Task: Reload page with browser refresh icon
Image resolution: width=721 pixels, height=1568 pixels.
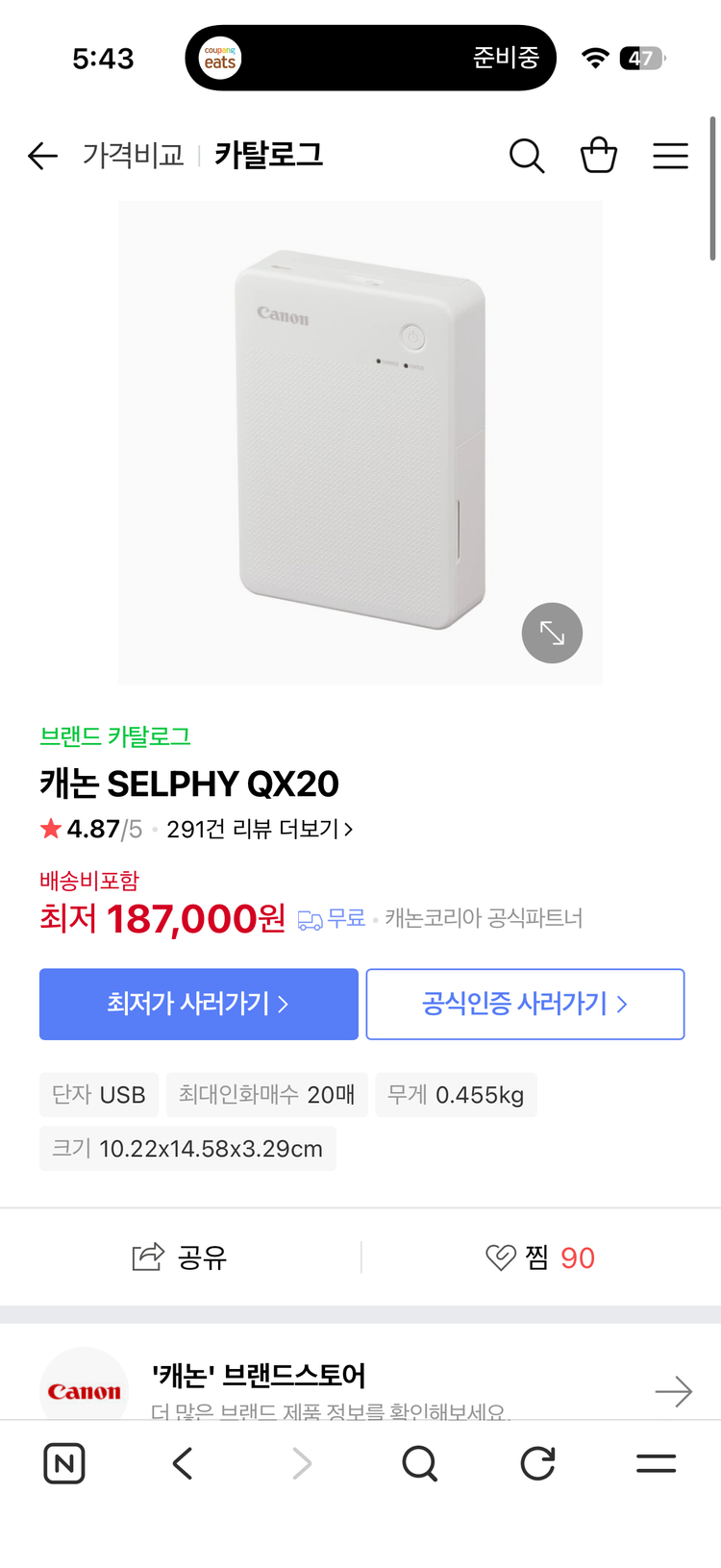Action: pos(538,1463)
